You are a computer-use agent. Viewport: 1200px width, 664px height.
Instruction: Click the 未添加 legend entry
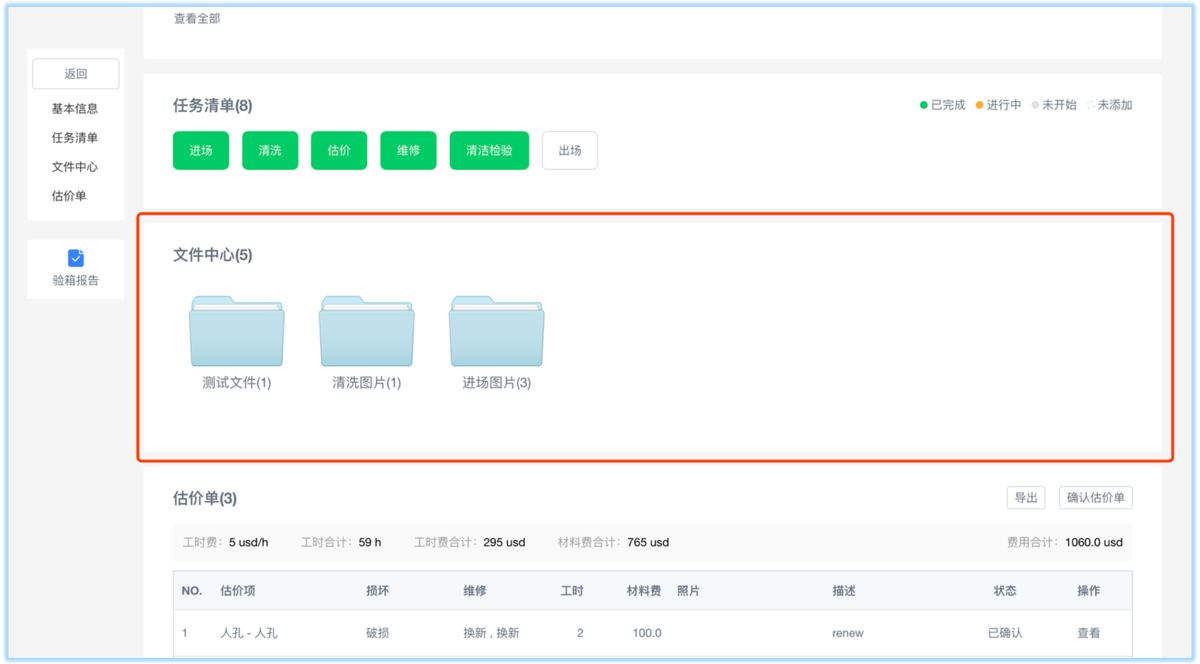point(1110,105)
